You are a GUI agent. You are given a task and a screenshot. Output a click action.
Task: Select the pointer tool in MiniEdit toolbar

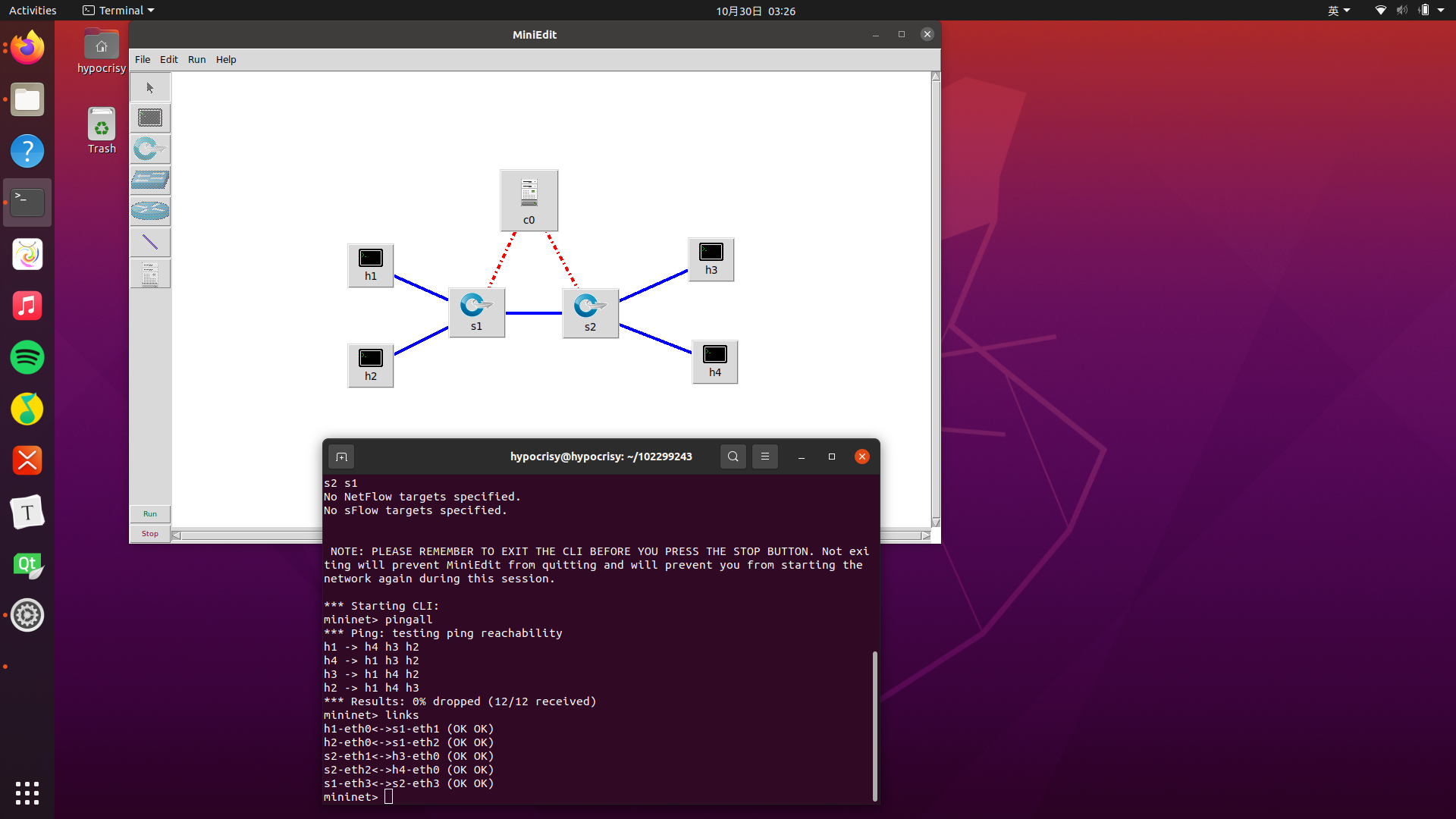click(150, 88)
